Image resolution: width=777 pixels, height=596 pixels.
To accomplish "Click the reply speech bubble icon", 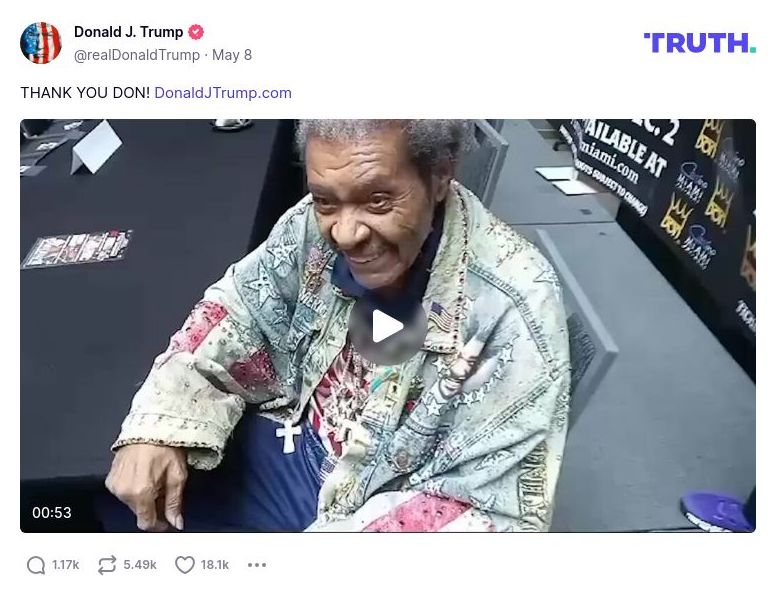I will tap(36, 565).
